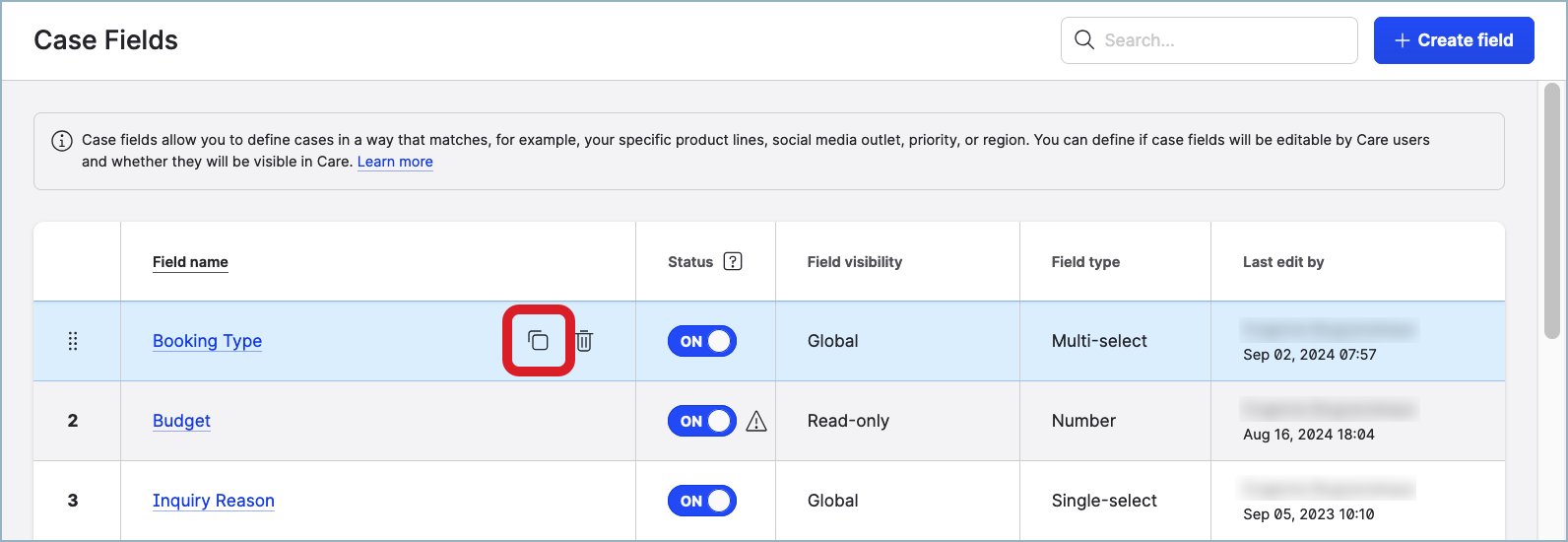Click the Field type column header
Screen dimensions: 1568x542
click(x=1085, y=262)
